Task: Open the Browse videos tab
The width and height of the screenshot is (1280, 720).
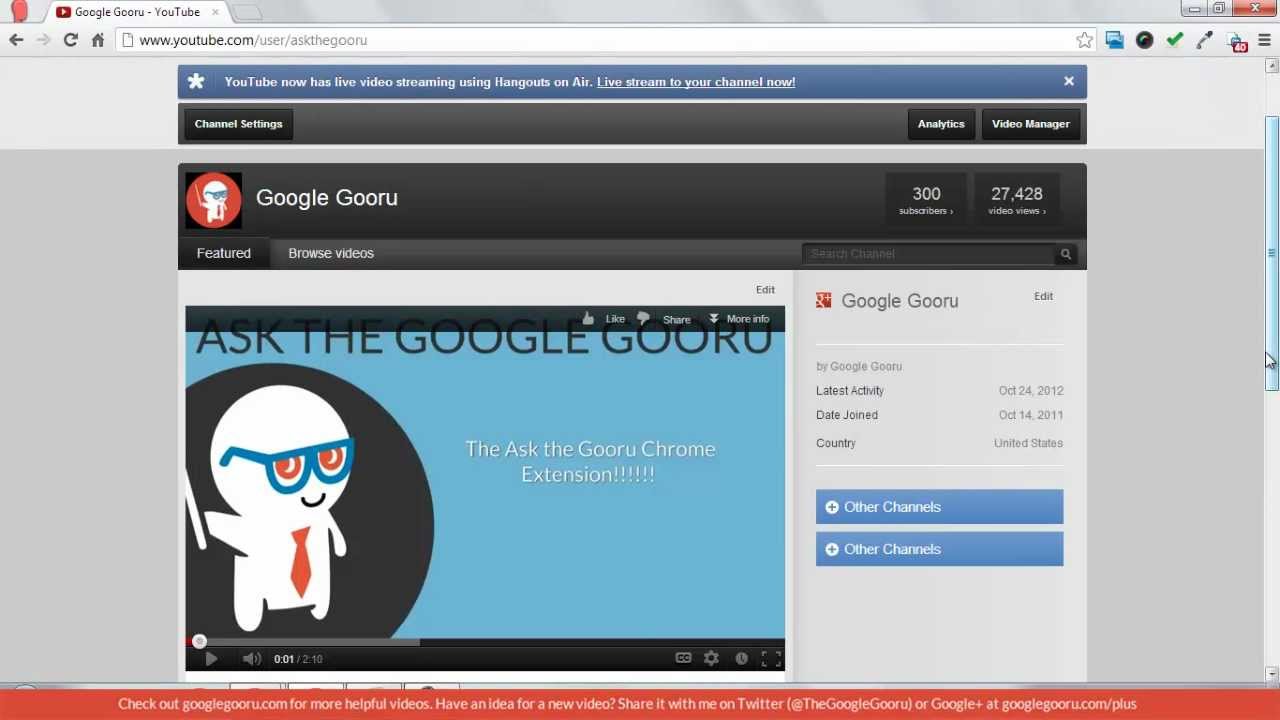Action: click(x=331, y=253)
